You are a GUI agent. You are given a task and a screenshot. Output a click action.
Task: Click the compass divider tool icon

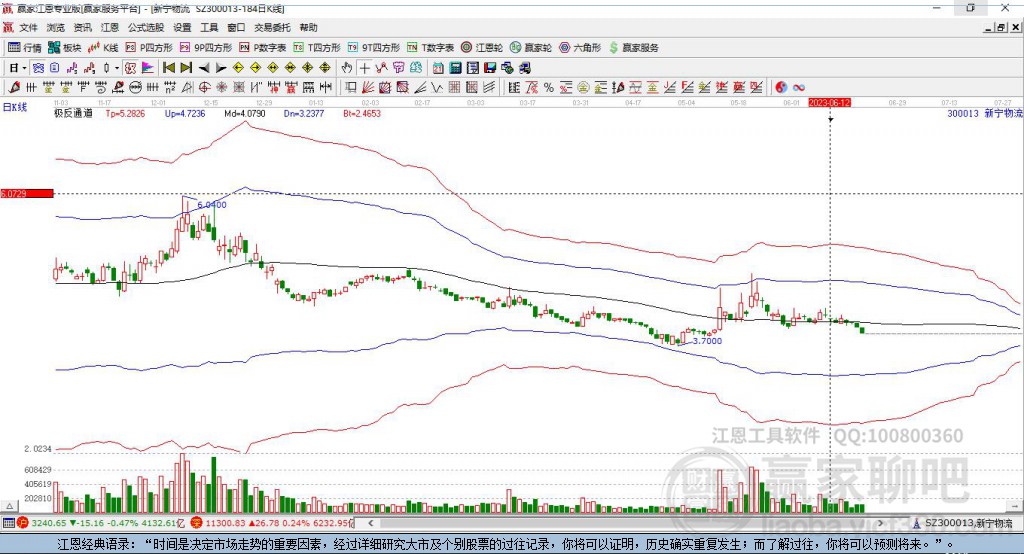(187, 87)
